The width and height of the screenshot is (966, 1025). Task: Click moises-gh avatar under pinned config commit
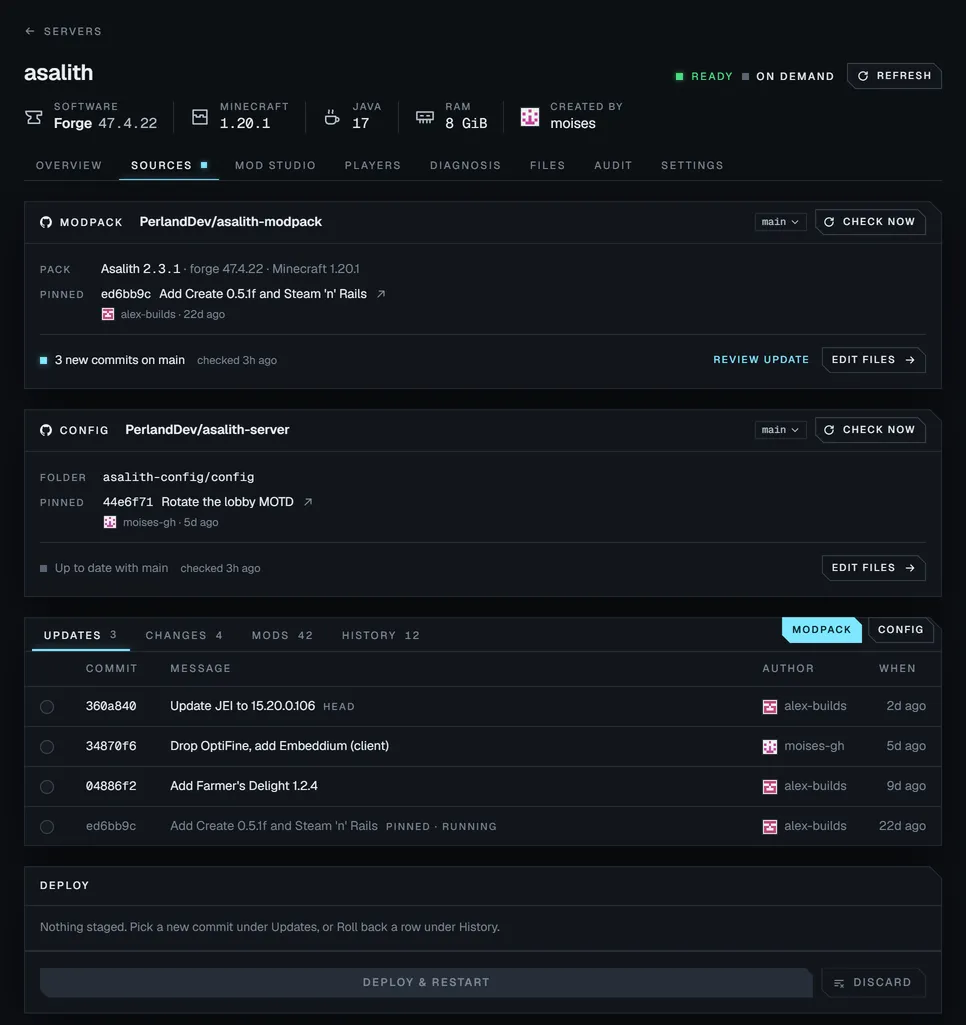pos(110,522)
